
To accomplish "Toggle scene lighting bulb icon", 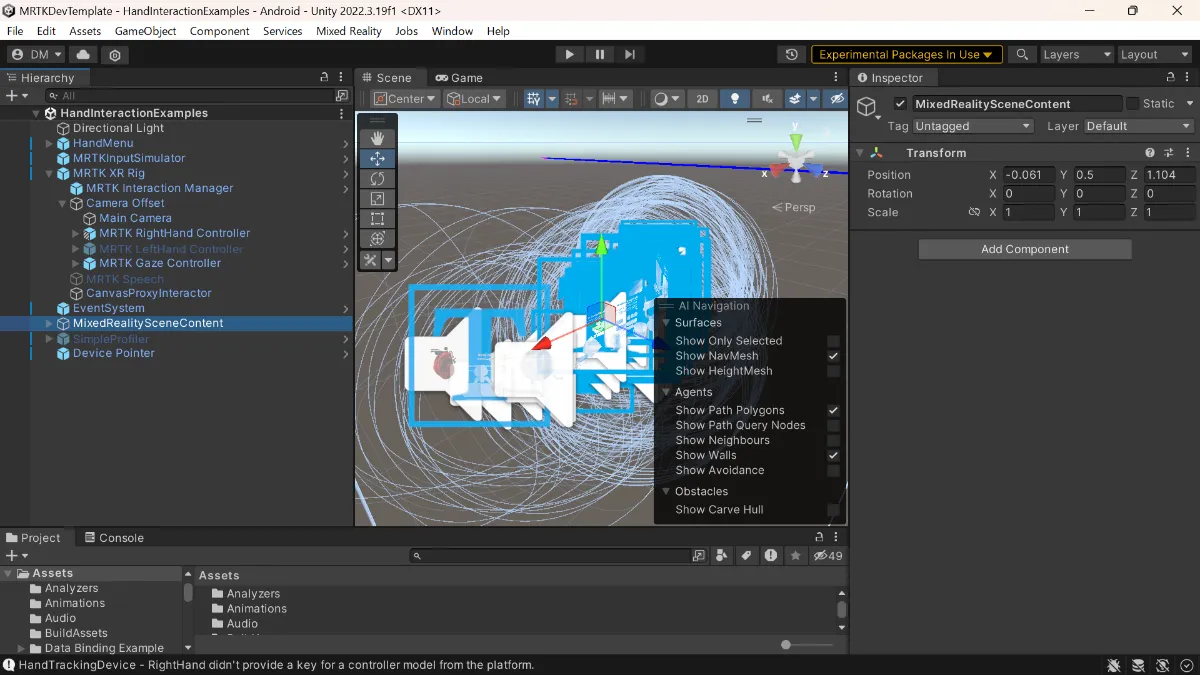I will pyautogui.click(x=735, y=99).
